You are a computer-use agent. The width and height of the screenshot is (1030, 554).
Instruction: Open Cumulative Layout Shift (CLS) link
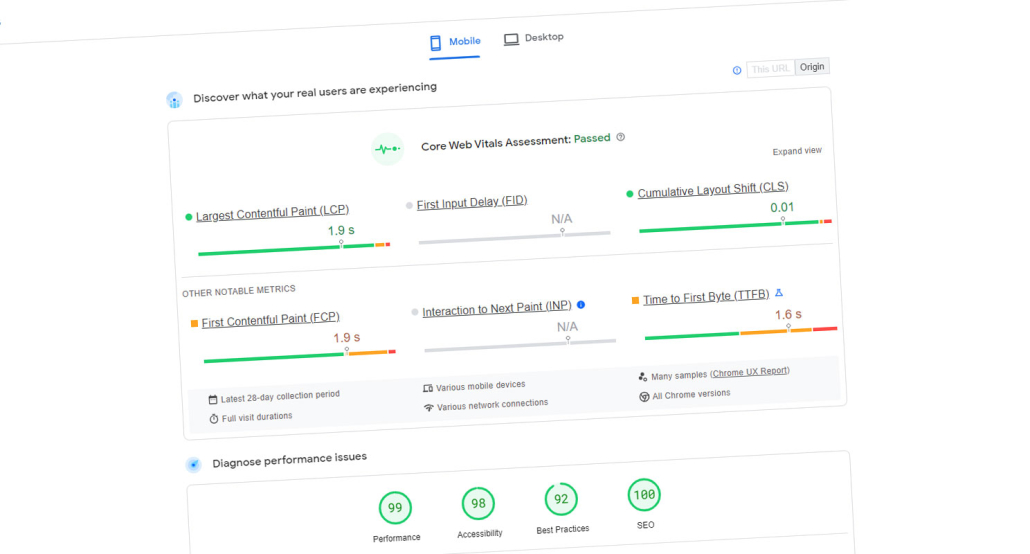(712, 189)
